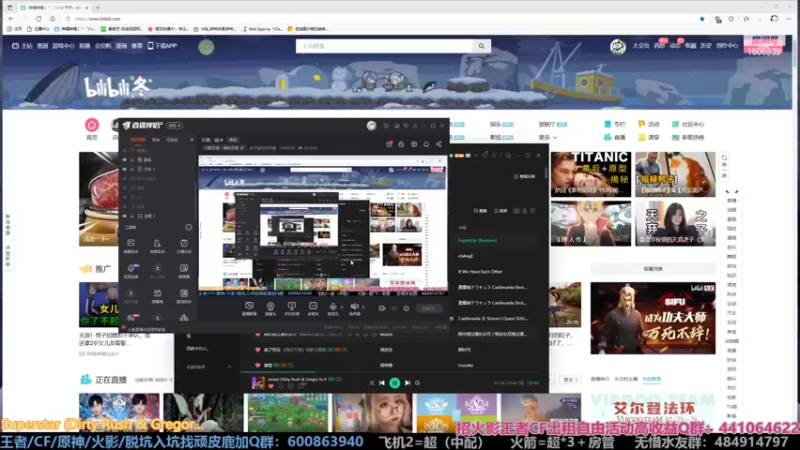Viewport: 800px width, 450px height.
Task: Pause the song with the green button
Action: click(394, 383)
